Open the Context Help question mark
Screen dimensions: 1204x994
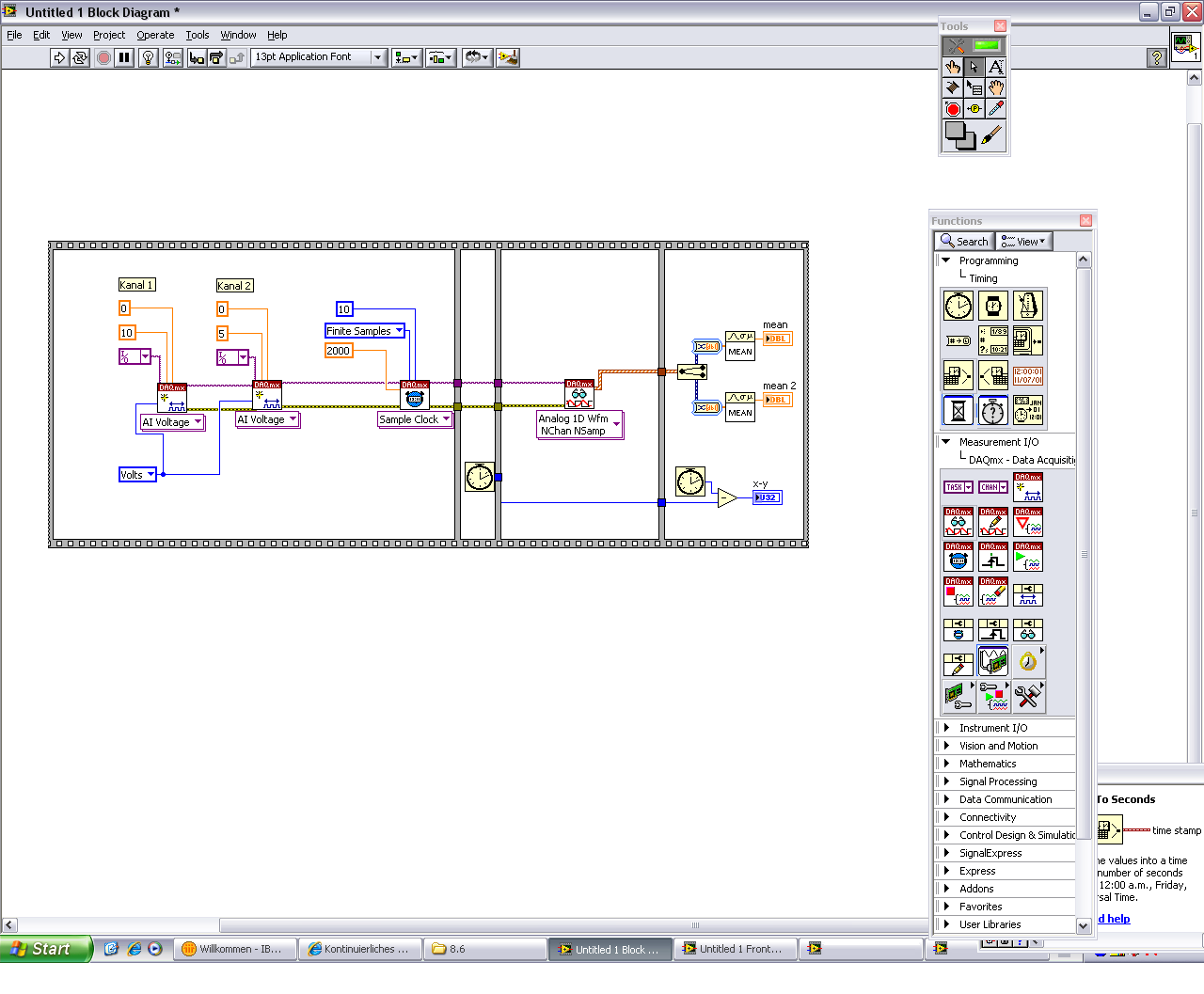(x=1157, y=57)
